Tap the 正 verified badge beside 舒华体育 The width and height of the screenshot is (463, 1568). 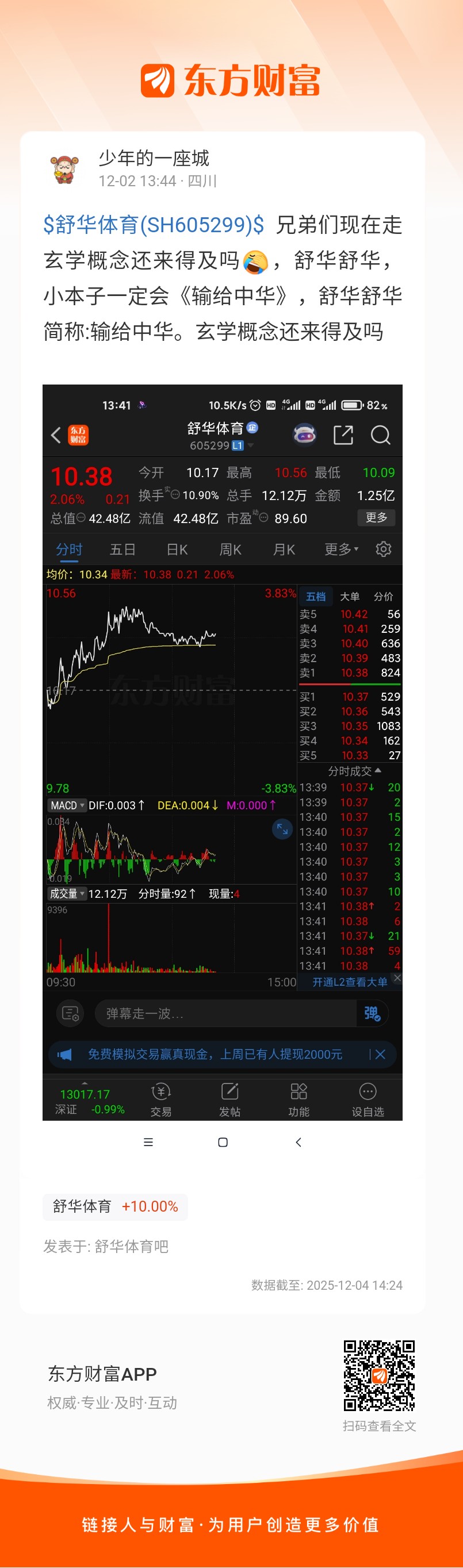[x=252, y=428]
